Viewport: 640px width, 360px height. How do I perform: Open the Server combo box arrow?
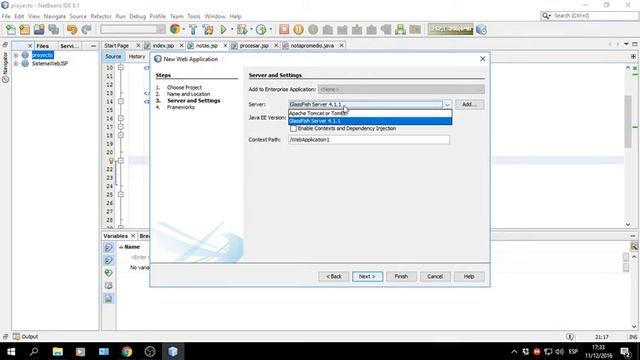[x=447, y=104]
